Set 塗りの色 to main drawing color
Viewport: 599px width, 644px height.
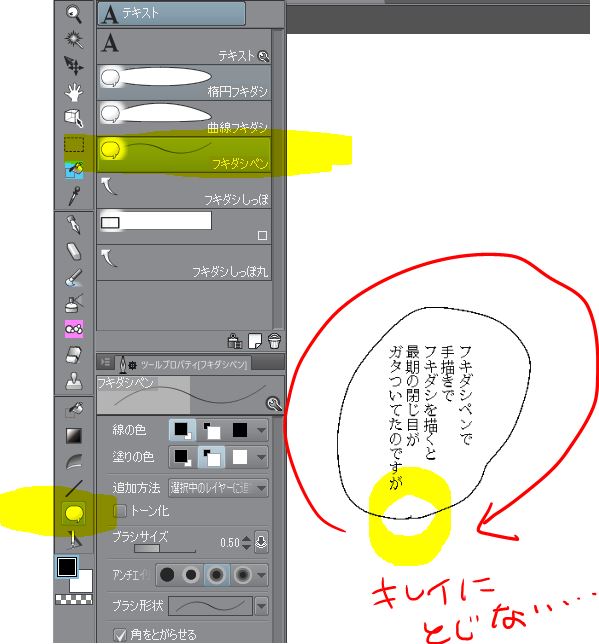point(182,457)
